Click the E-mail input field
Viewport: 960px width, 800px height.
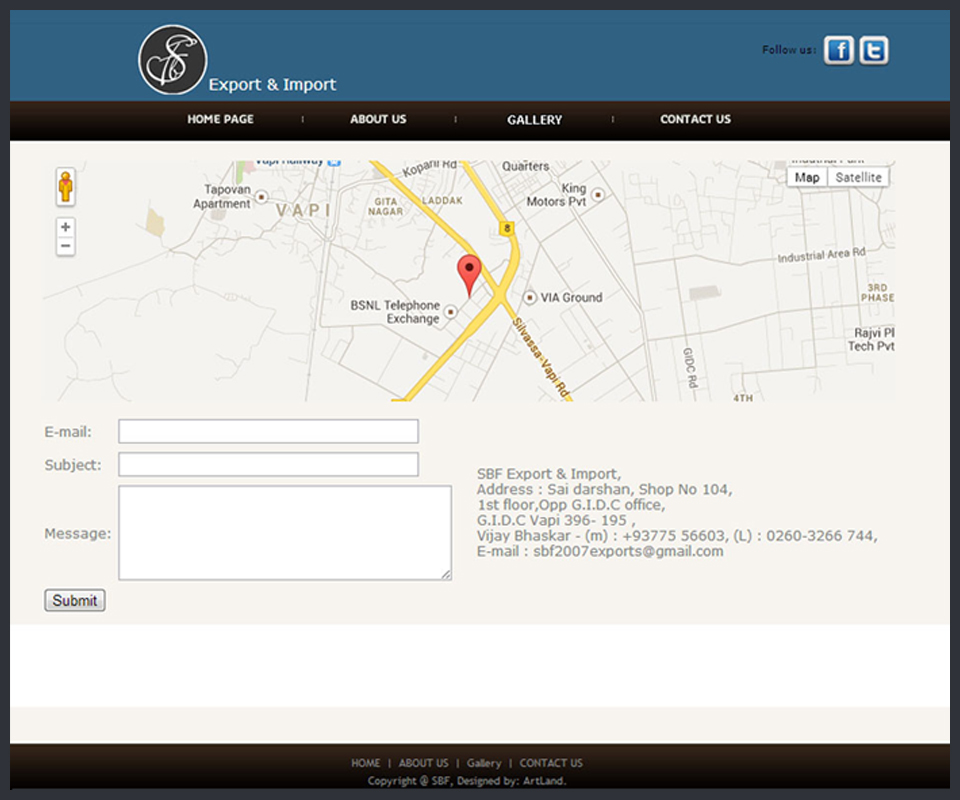[x=268, y=431]
